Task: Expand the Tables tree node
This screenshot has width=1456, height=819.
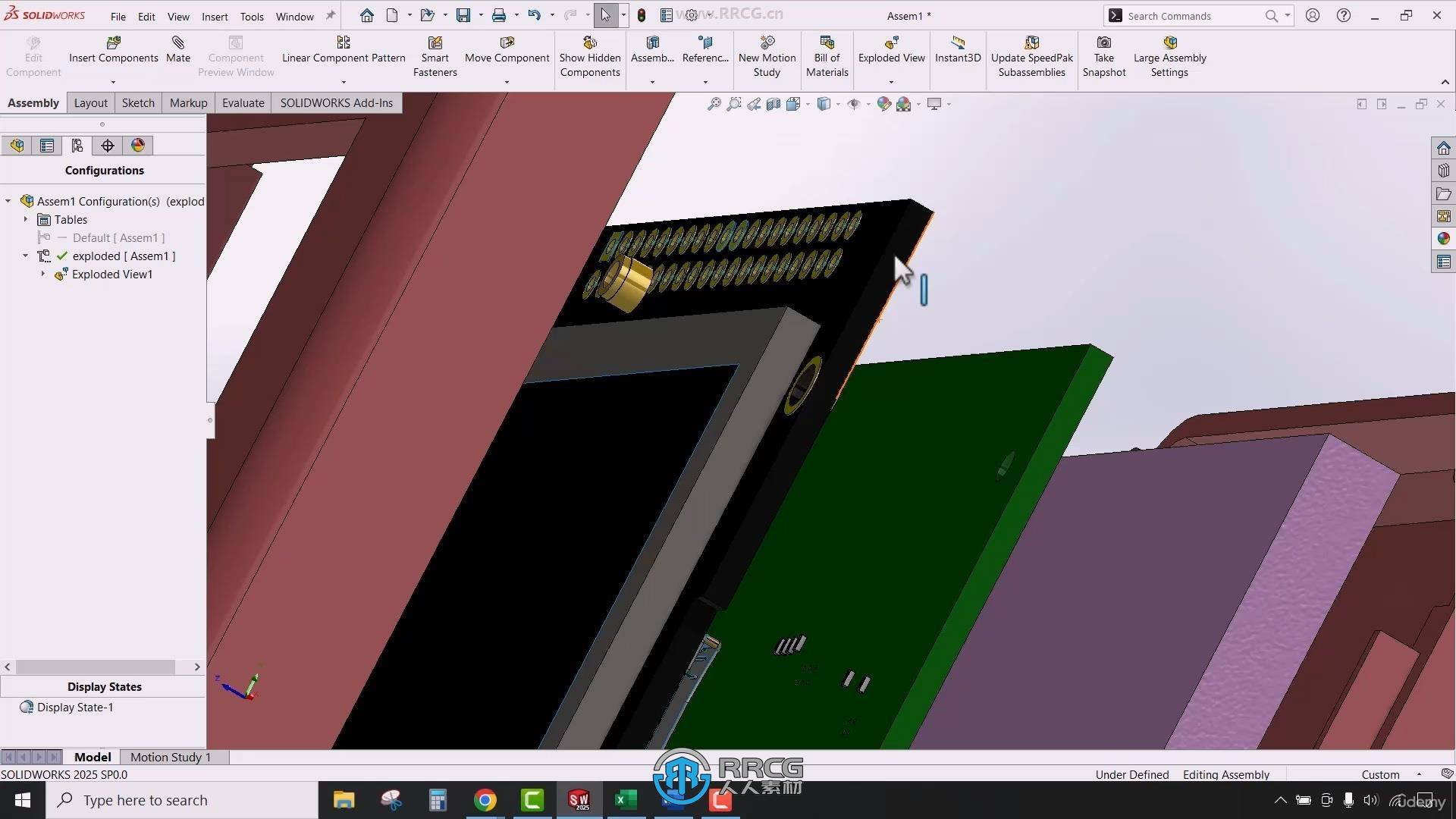Action: pos(25,220)
